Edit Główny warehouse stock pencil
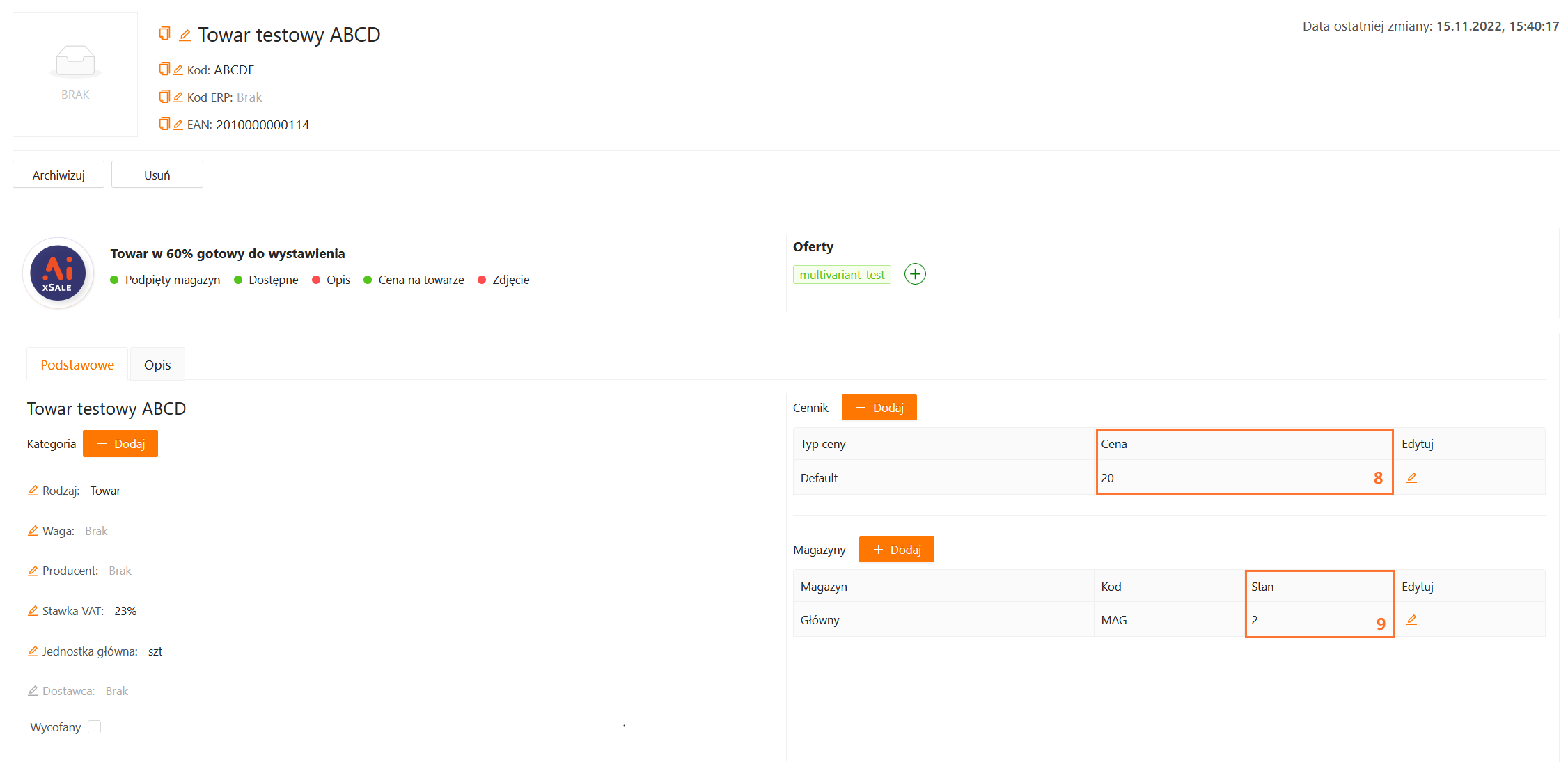The height and width of the screenshot is (762, 1568). 1411,620
